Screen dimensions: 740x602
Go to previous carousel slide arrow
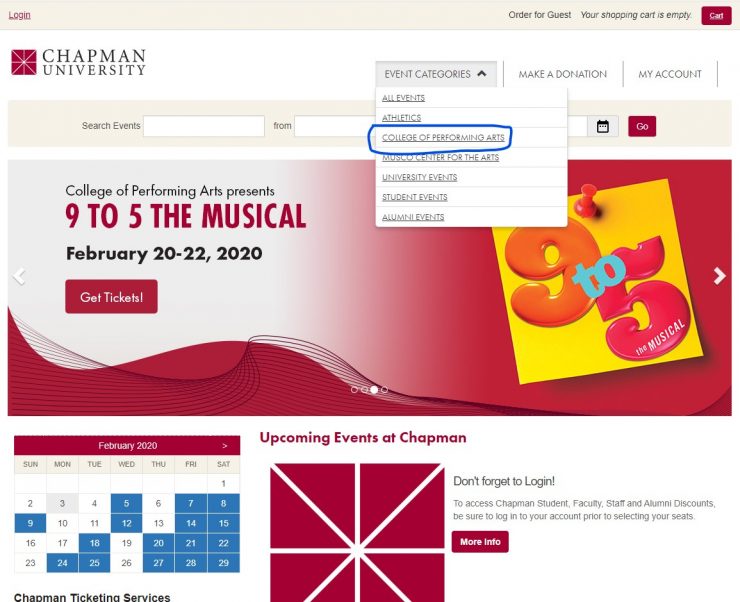[19, 276]
